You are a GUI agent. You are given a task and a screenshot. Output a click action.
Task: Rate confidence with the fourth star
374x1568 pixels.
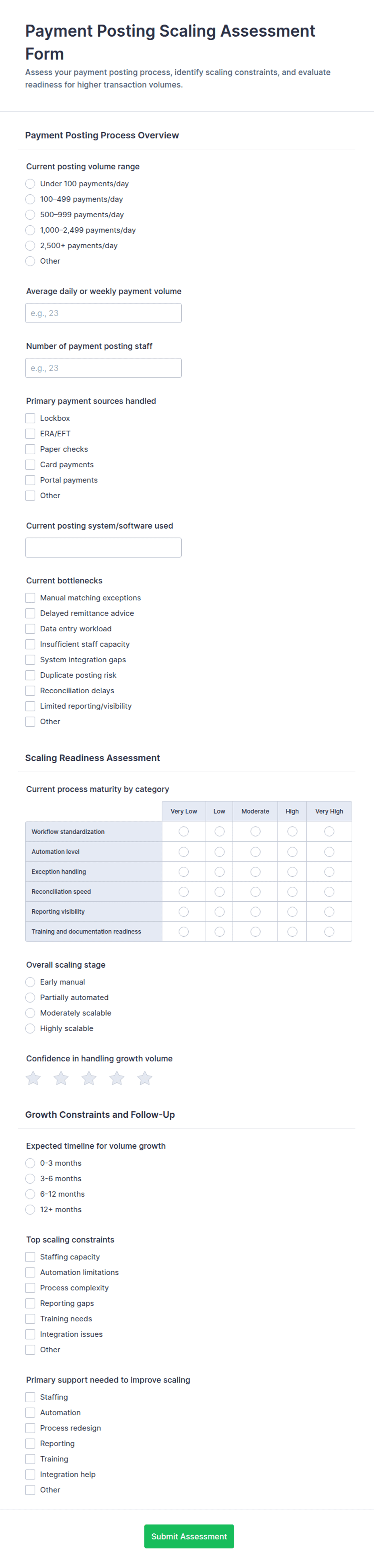click(x=117, y=1079)
